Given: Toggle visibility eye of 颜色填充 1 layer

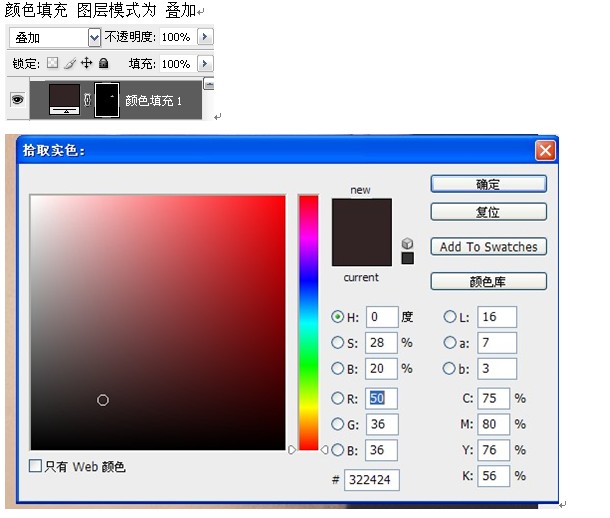Looking at the screenshot, I should (17, 100).
